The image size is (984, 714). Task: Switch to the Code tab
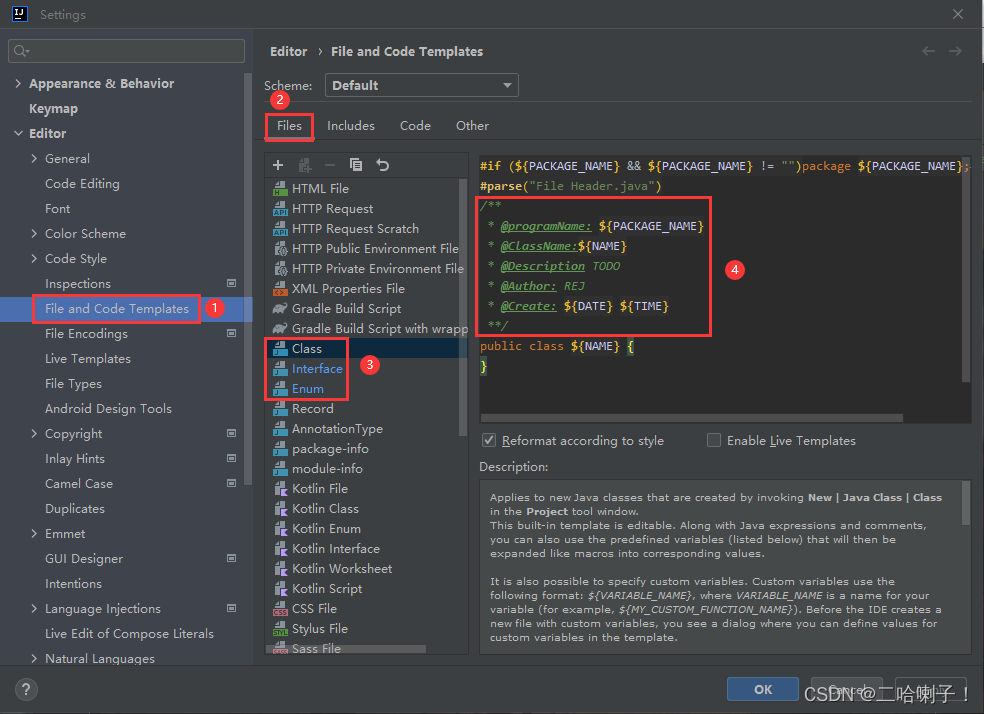pyautogui.click(x=415, y=126)
